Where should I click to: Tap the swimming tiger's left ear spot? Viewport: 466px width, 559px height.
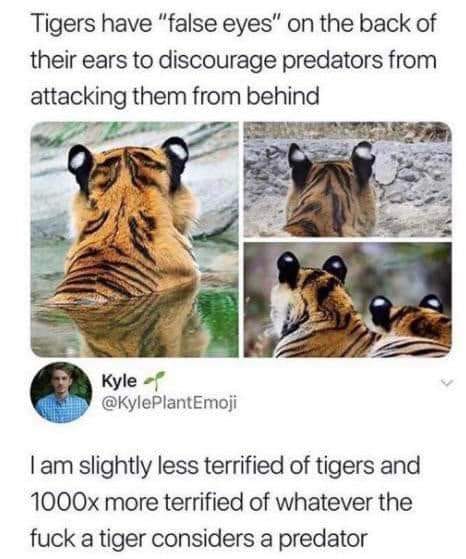[78, 160]
